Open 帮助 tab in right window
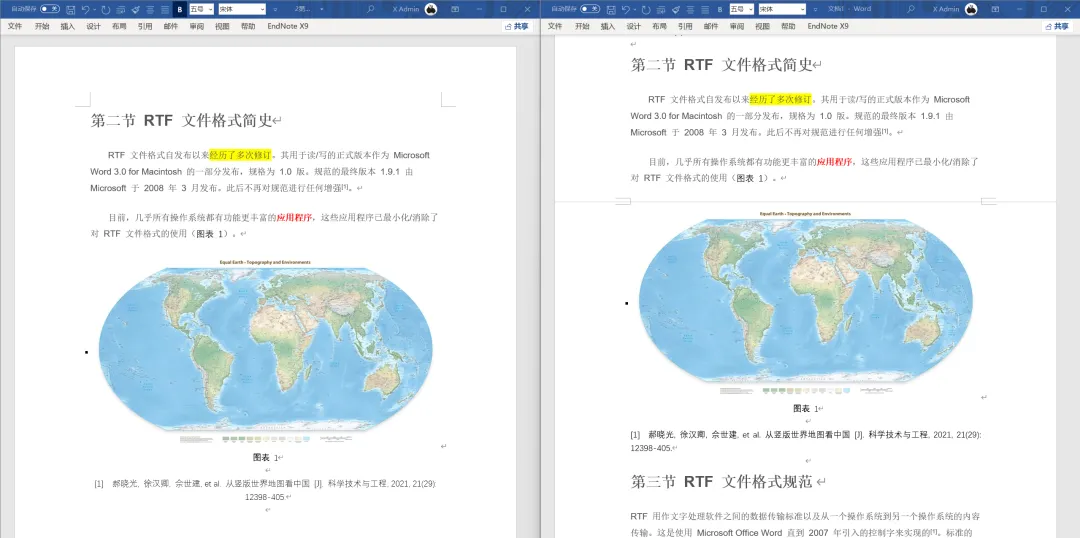Screen dimensions: 1080x538 788,26
